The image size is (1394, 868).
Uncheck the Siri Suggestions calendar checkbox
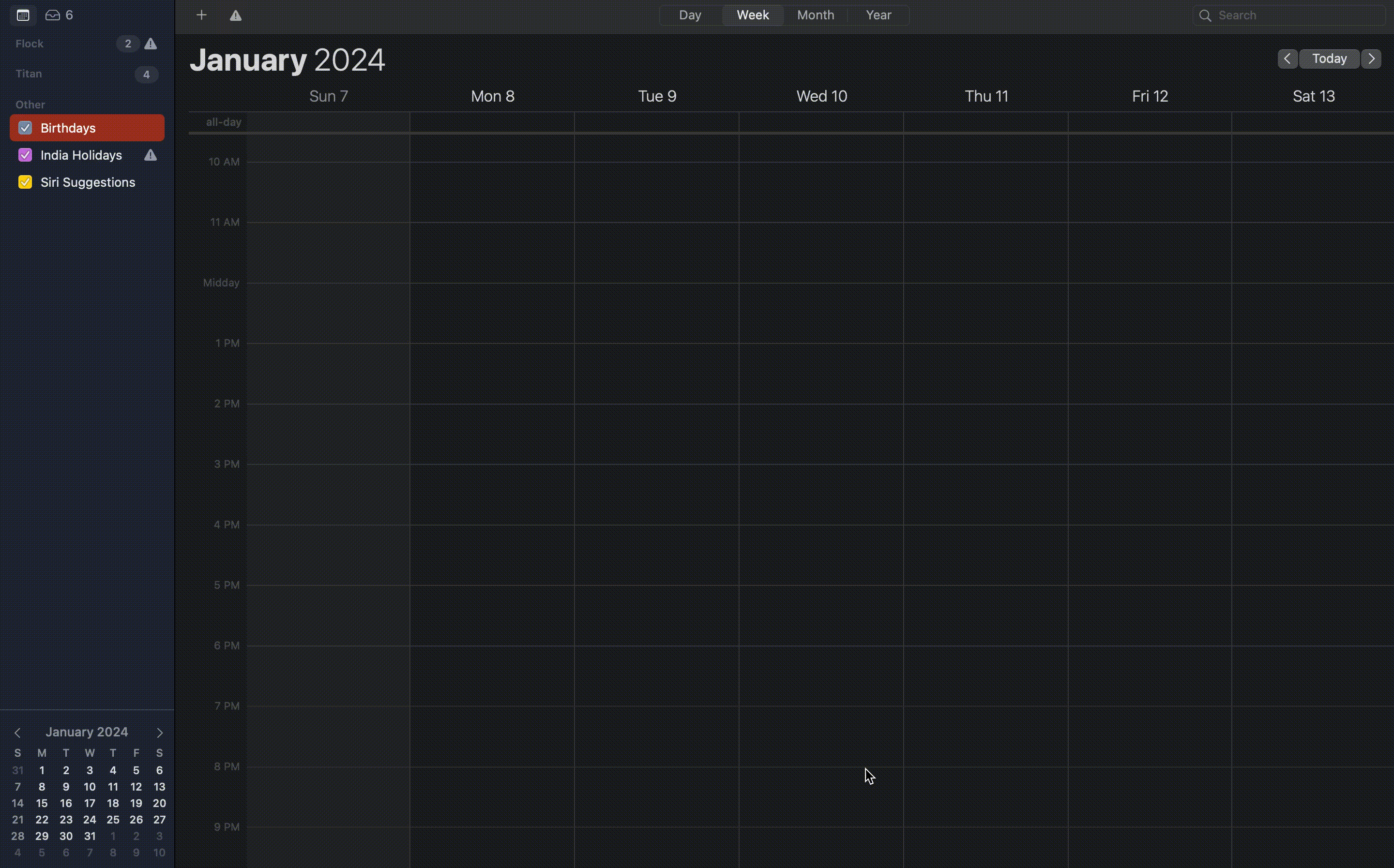25,182
